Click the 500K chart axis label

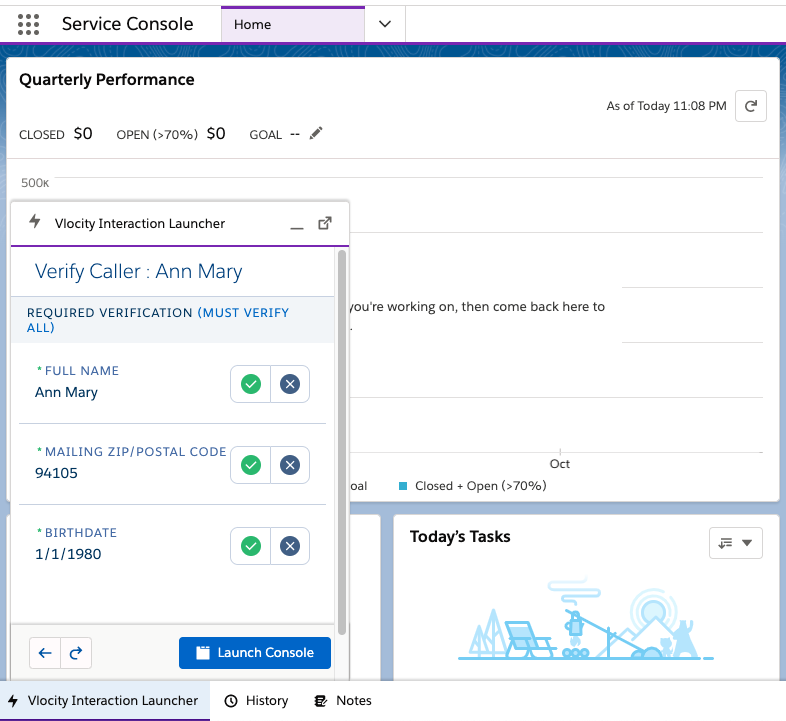click(35, 183)
